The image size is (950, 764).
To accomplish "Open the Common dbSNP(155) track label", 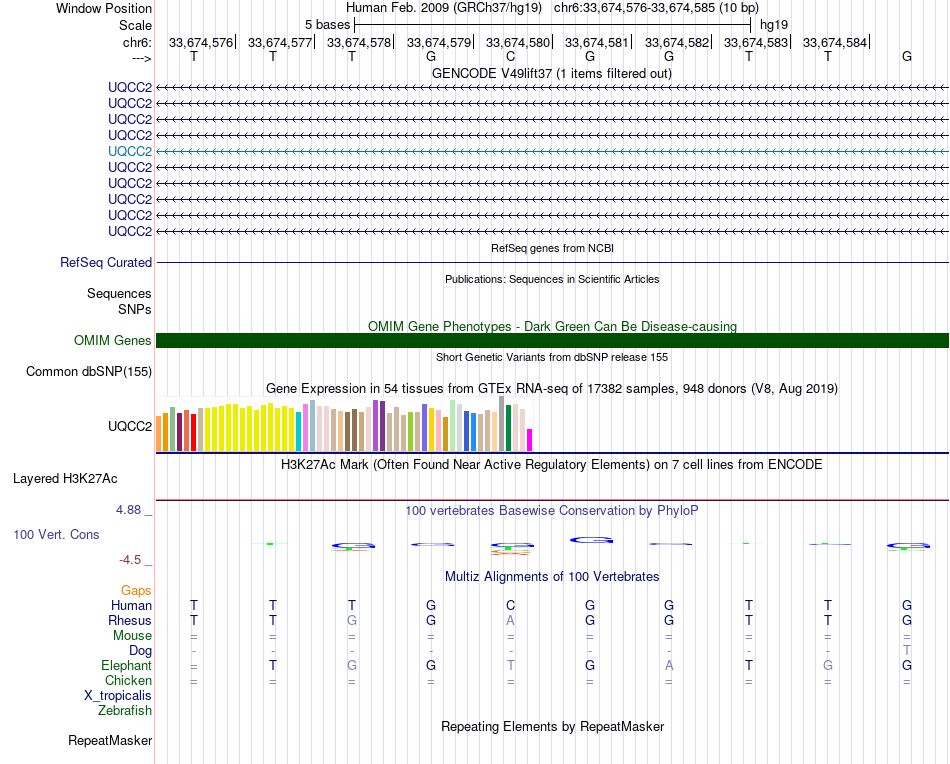I will (89, 371).
